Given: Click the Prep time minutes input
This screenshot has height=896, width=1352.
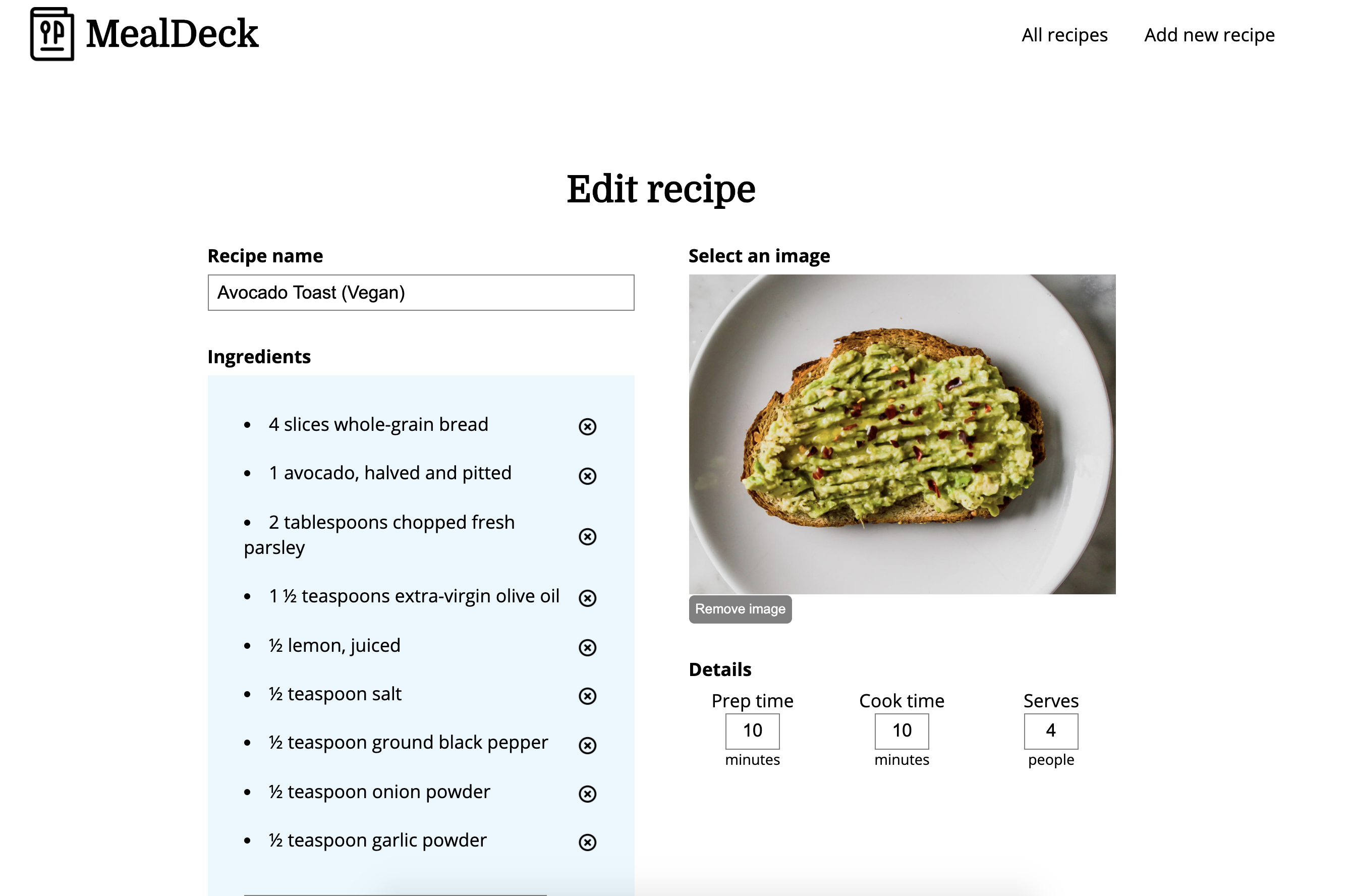Looking at the screenshot, I should pos(752,731).
